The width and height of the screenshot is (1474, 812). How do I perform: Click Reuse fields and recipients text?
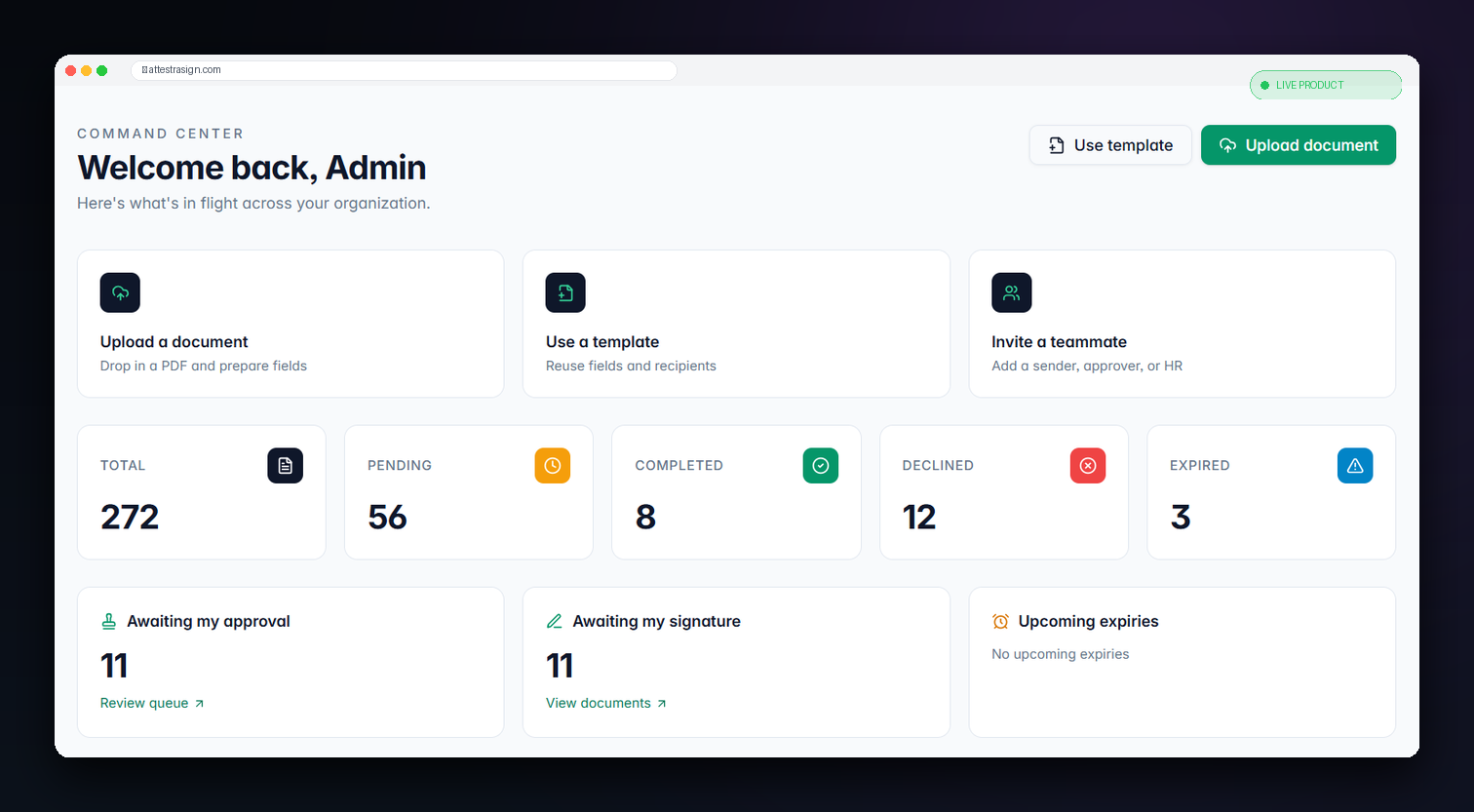coord(631,366)
